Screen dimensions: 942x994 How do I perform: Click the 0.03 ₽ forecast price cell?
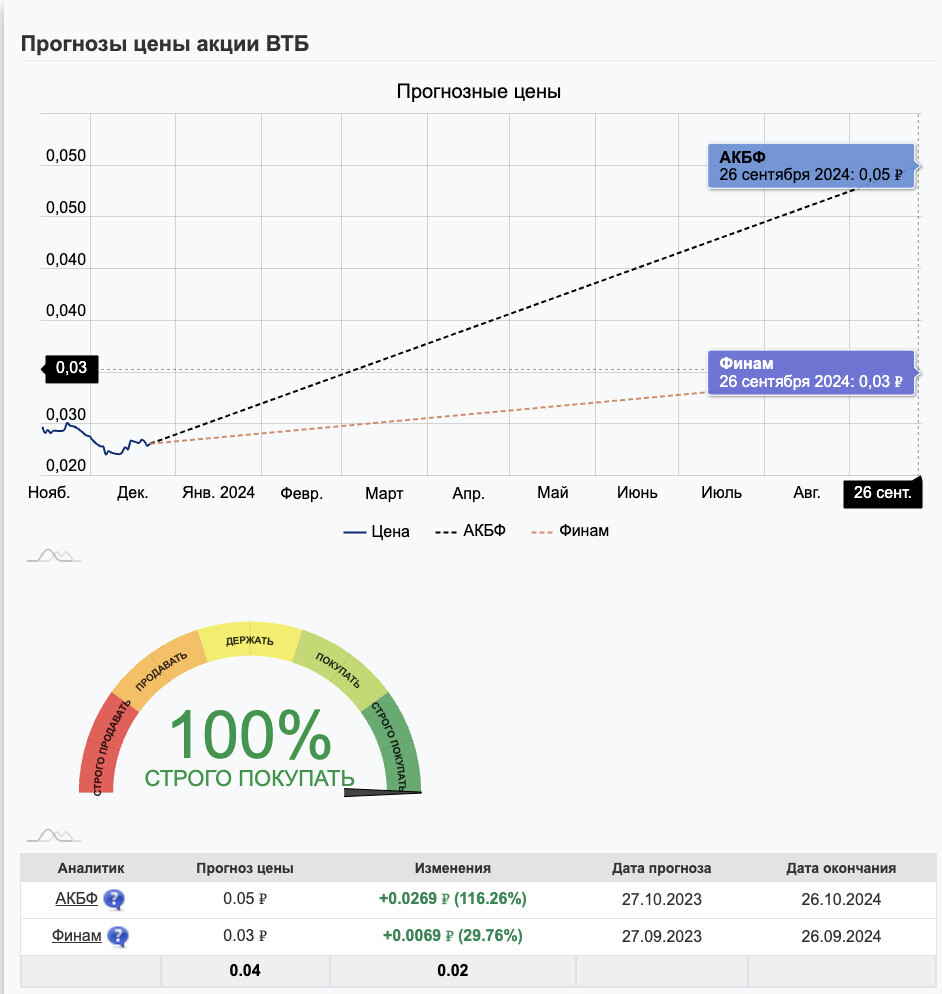(245, 936)
